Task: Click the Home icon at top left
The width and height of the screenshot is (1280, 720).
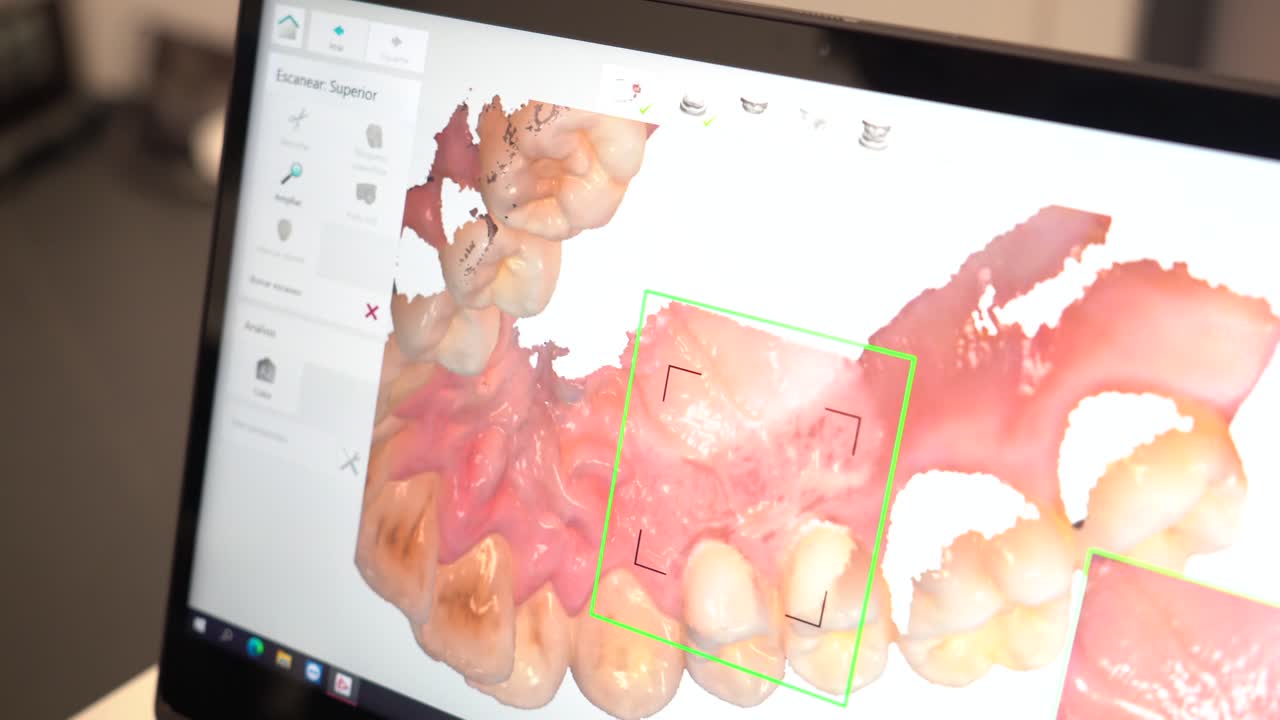Action: coord(290,27)
